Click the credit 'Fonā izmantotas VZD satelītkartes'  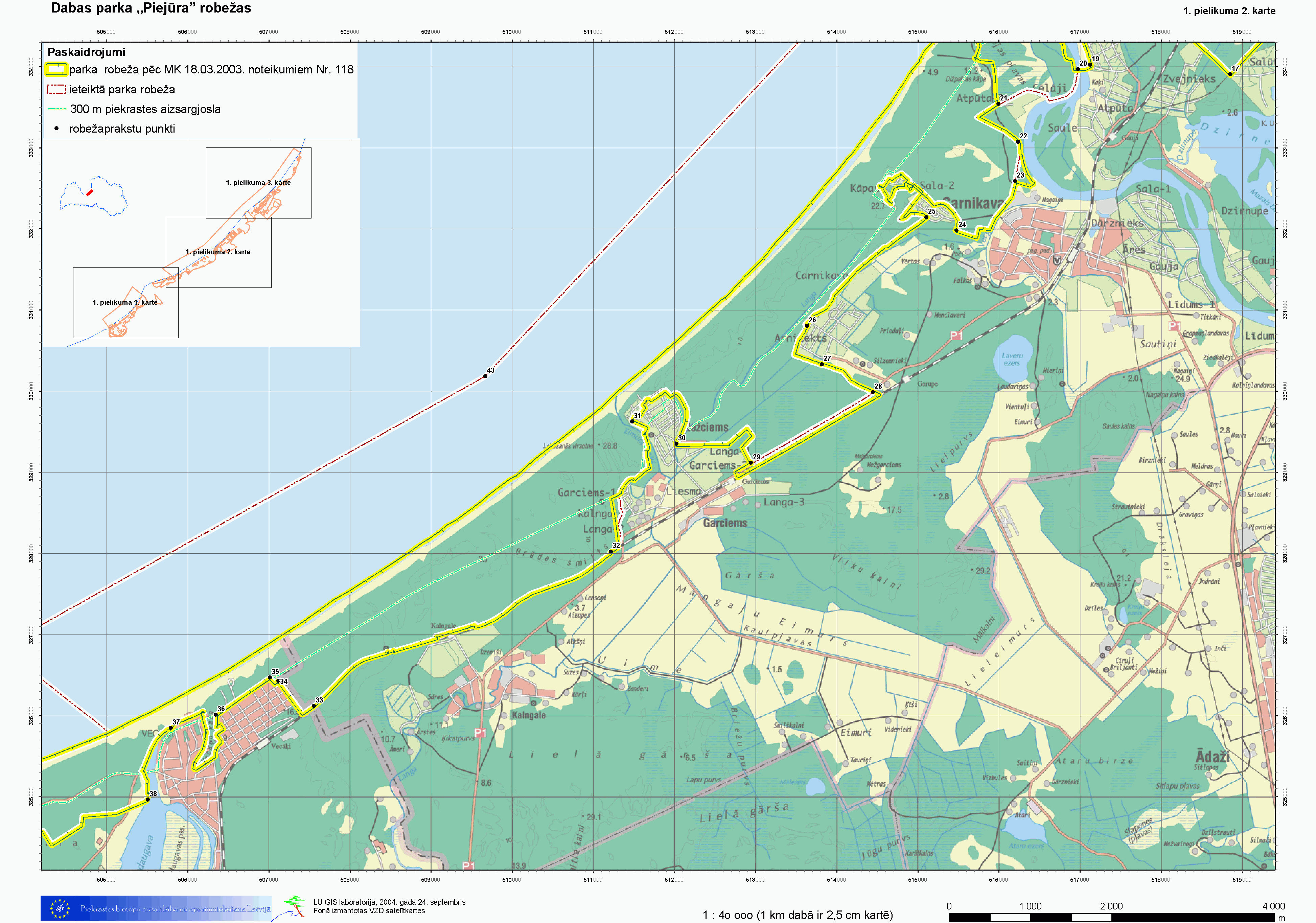click(369, 911)
